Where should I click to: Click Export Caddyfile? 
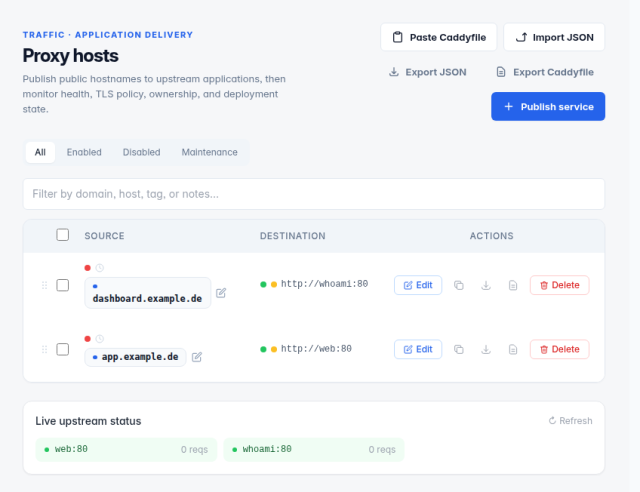pos(545,72)
